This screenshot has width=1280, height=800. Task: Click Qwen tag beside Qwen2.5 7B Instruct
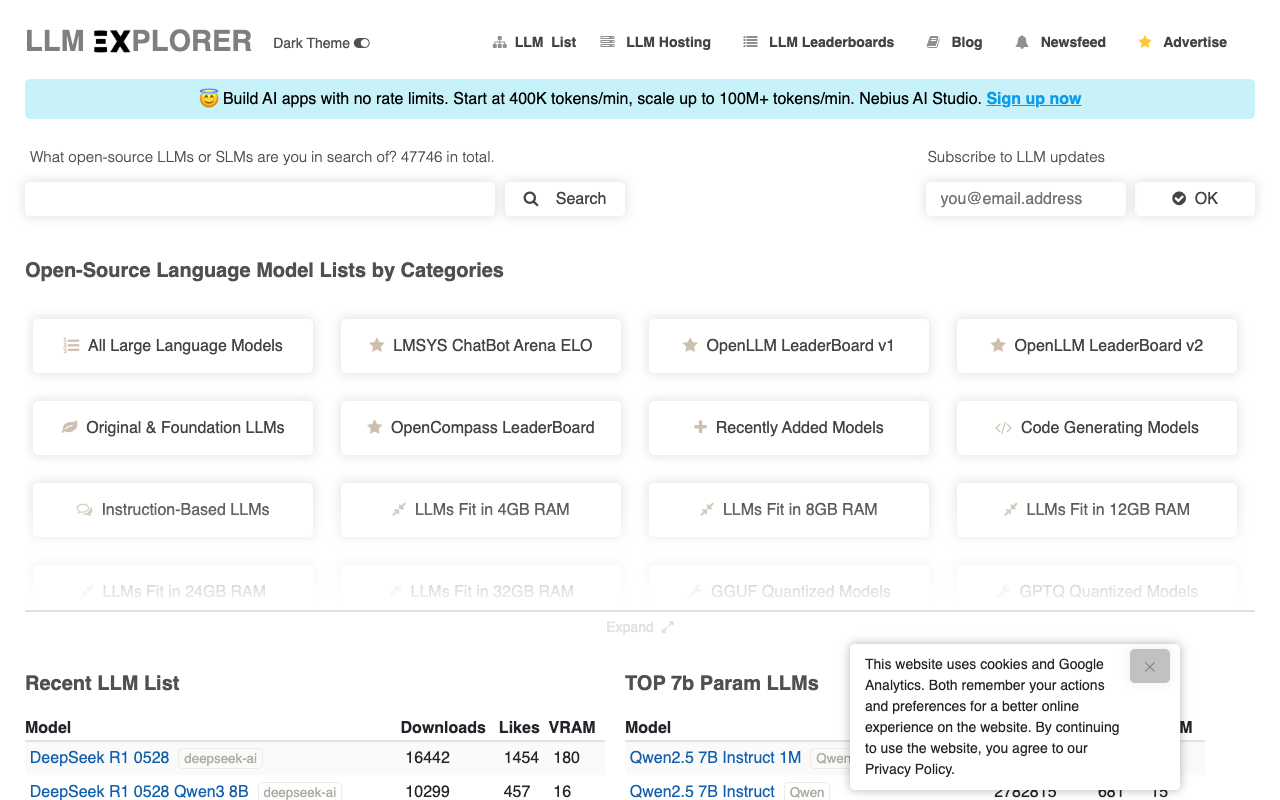(807, 792)
